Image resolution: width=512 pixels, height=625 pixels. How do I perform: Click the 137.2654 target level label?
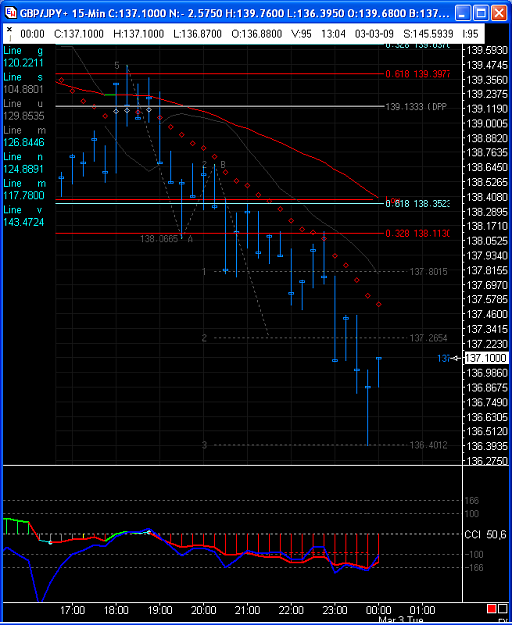(428, 338)
